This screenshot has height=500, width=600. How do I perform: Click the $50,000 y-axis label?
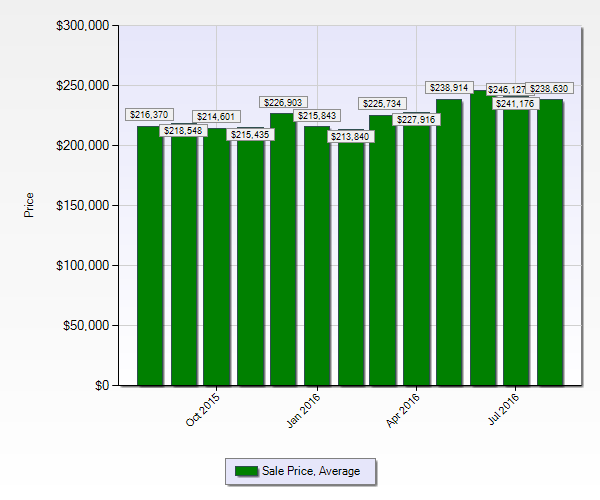point(86,326)
